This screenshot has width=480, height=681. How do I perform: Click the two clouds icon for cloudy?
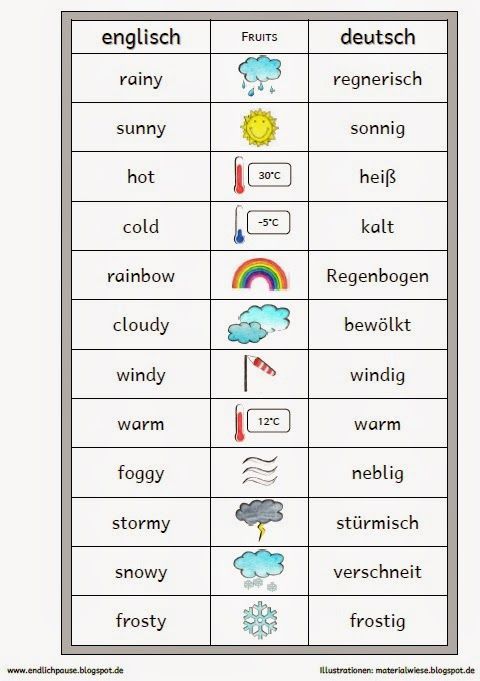click(259, 324)
